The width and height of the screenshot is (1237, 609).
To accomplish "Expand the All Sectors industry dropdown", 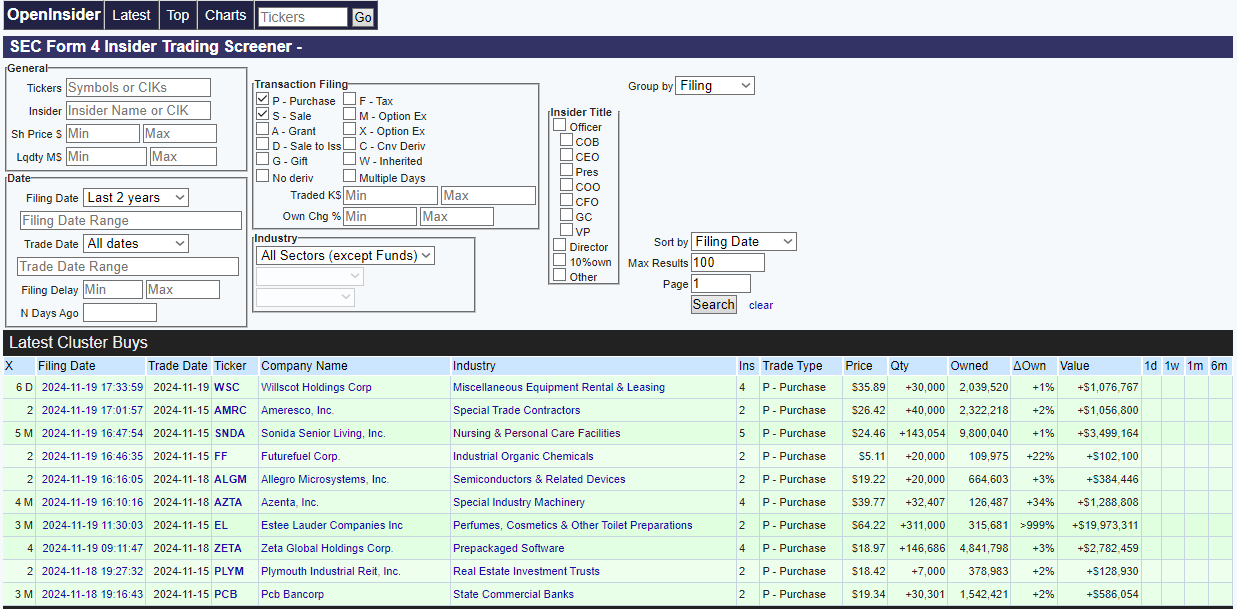I will (345, 255).
